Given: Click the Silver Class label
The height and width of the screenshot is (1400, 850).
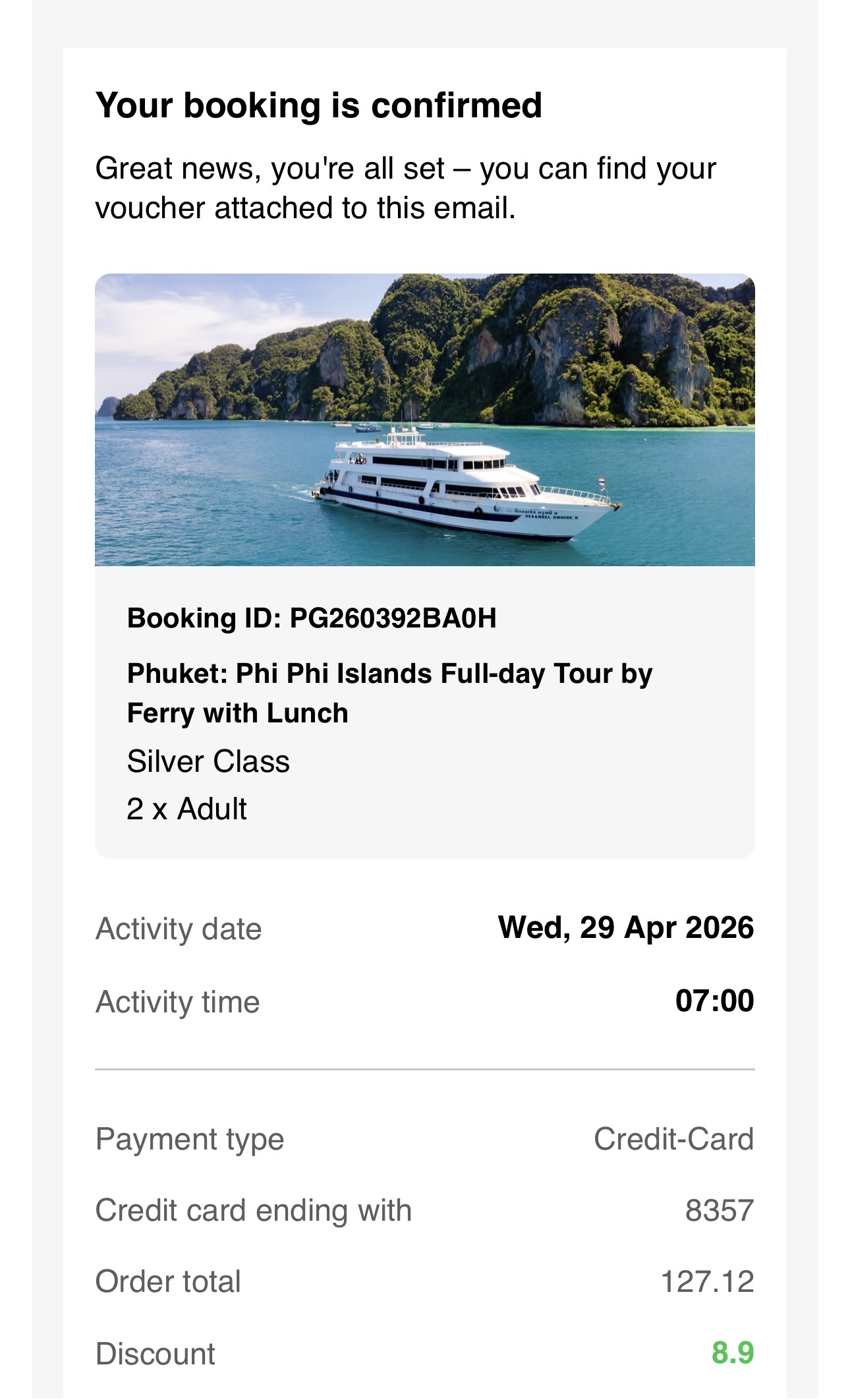Looking at the screenshot, I should pyautogui.click(x=208, y=761).
